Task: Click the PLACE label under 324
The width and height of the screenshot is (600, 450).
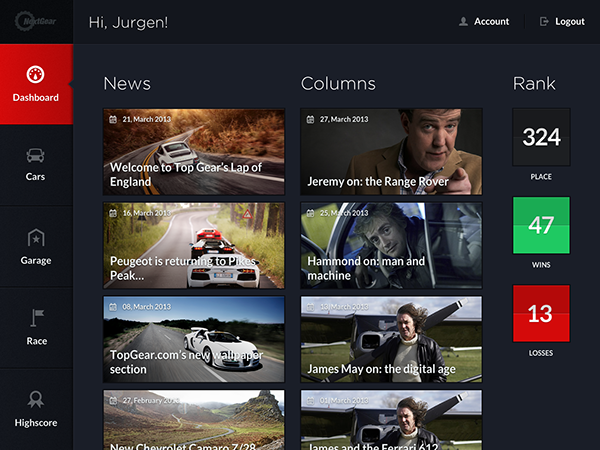Action: pyautogui.click(x=541, y=177)
